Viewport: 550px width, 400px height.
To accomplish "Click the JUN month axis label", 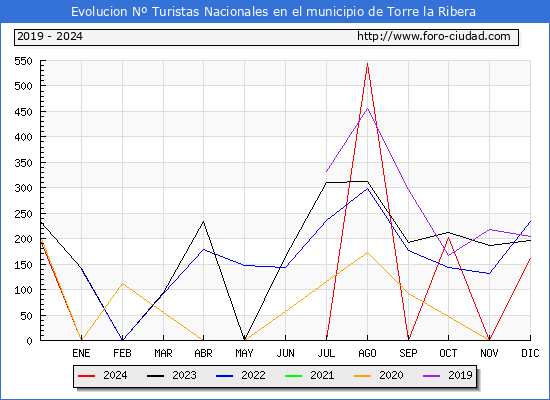I will point(286,353).
